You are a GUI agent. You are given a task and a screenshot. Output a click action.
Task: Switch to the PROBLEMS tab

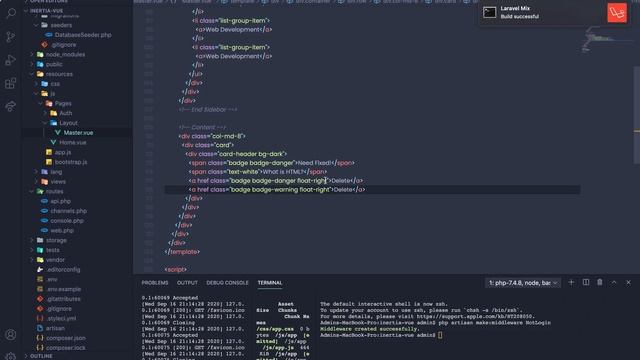[x=155, y=282]
